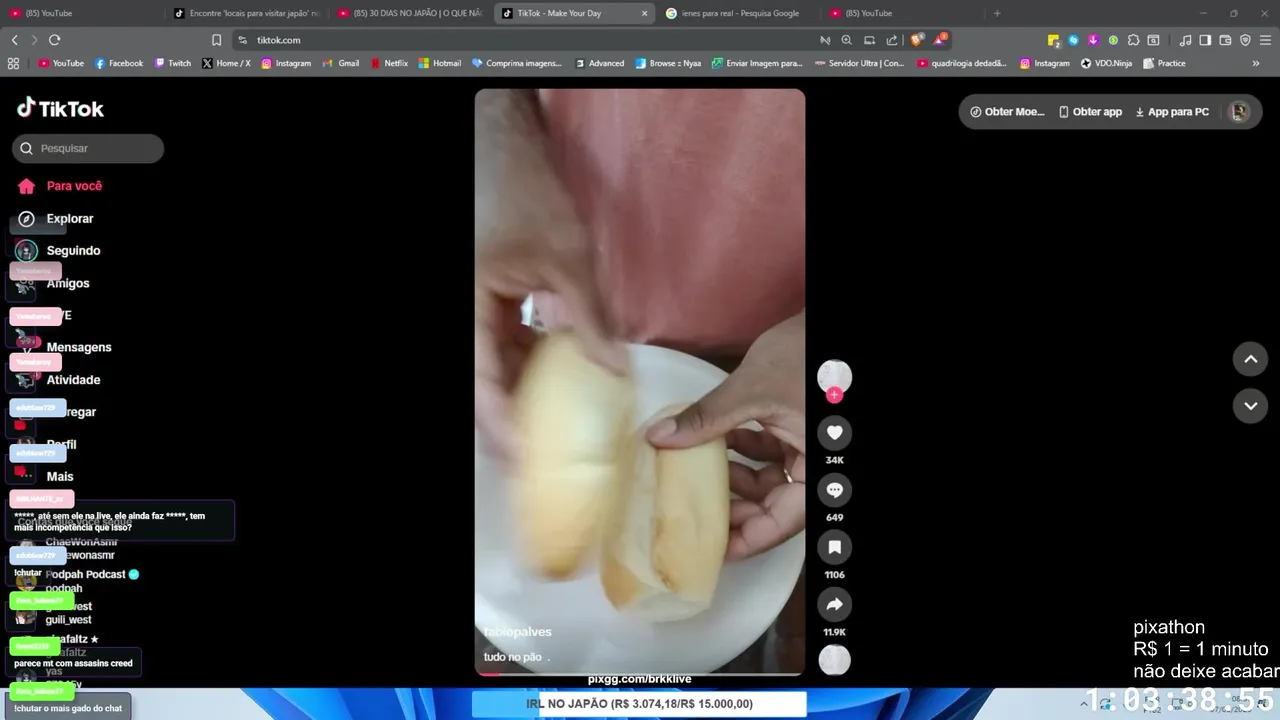Click the share page icon in address bar

pos(891,40)
